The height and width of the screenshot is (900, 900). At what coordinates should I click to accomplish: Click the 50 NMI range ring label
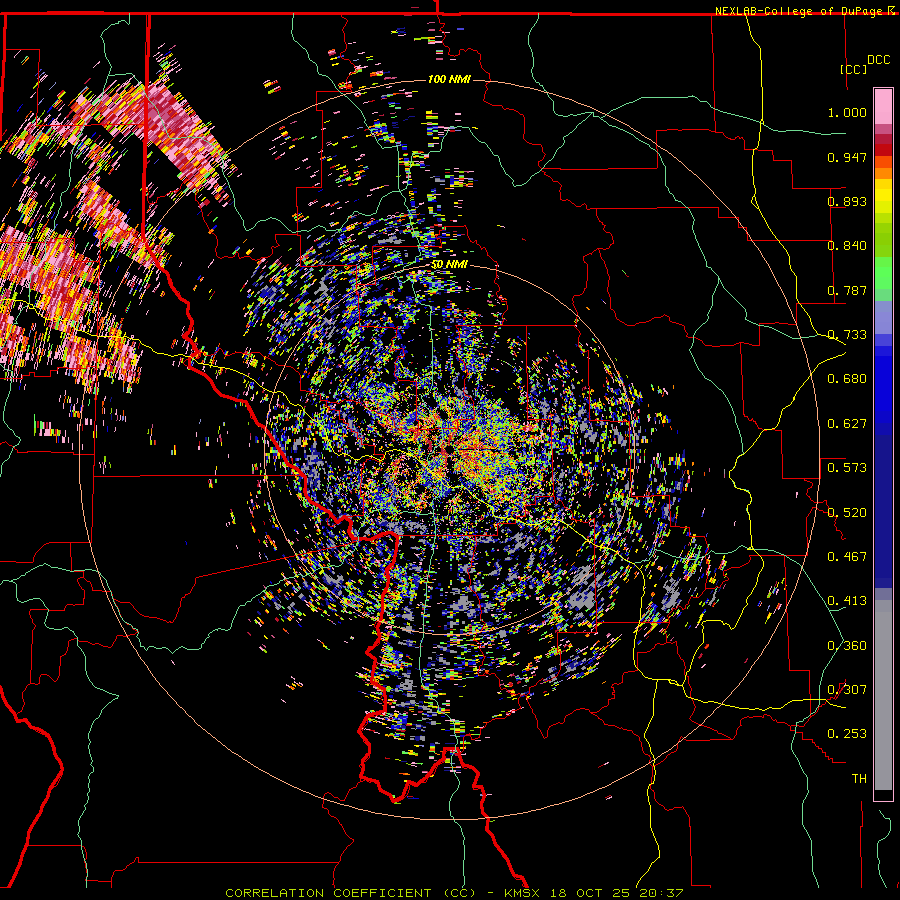pos(449,265)
